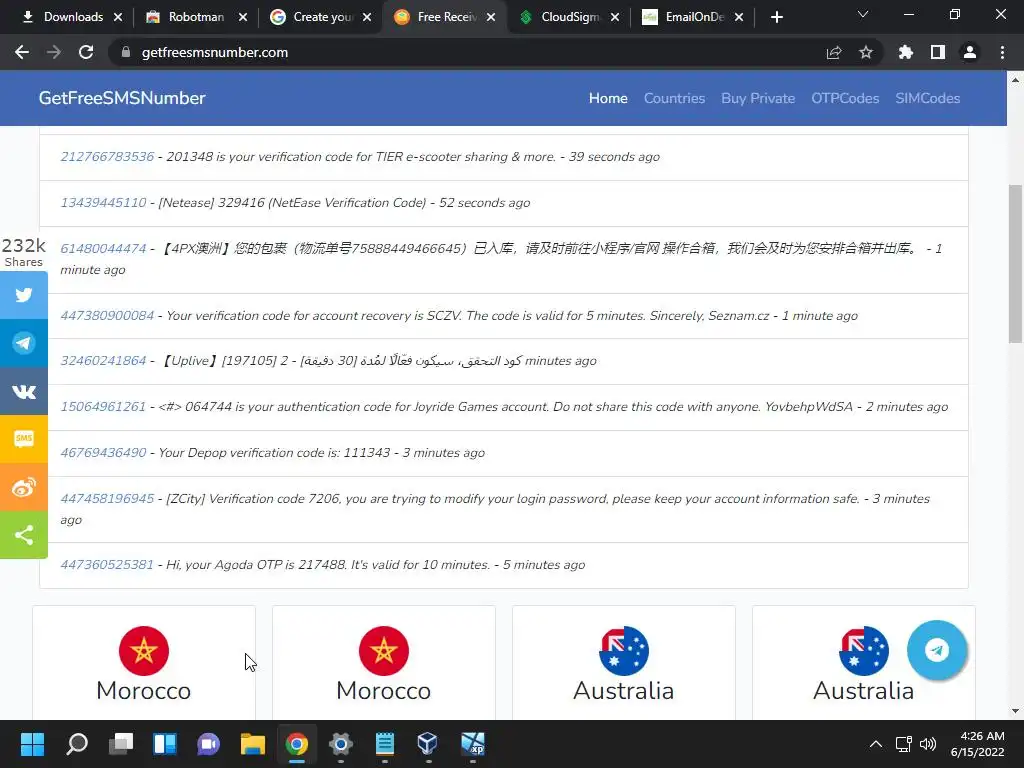This screenshot has width=1024, height=768.
Task: Open the Windows Start menu
Action: [32, 744]
